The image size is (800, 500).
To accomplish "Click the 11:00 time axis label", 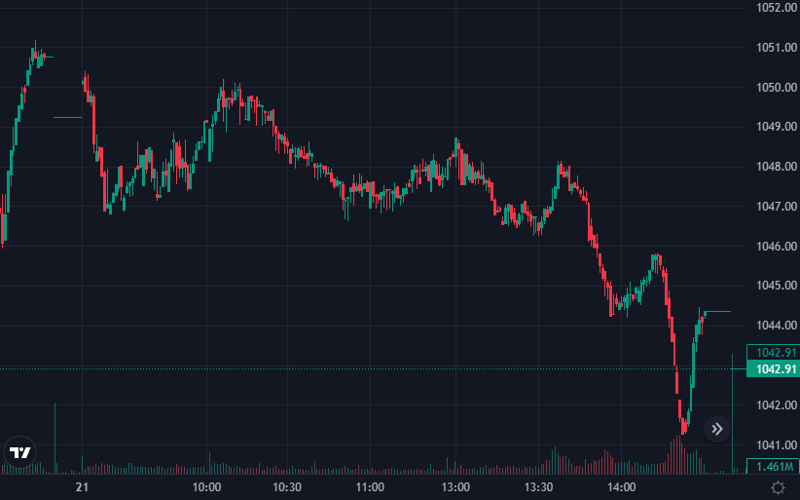I will coord(370,487).
